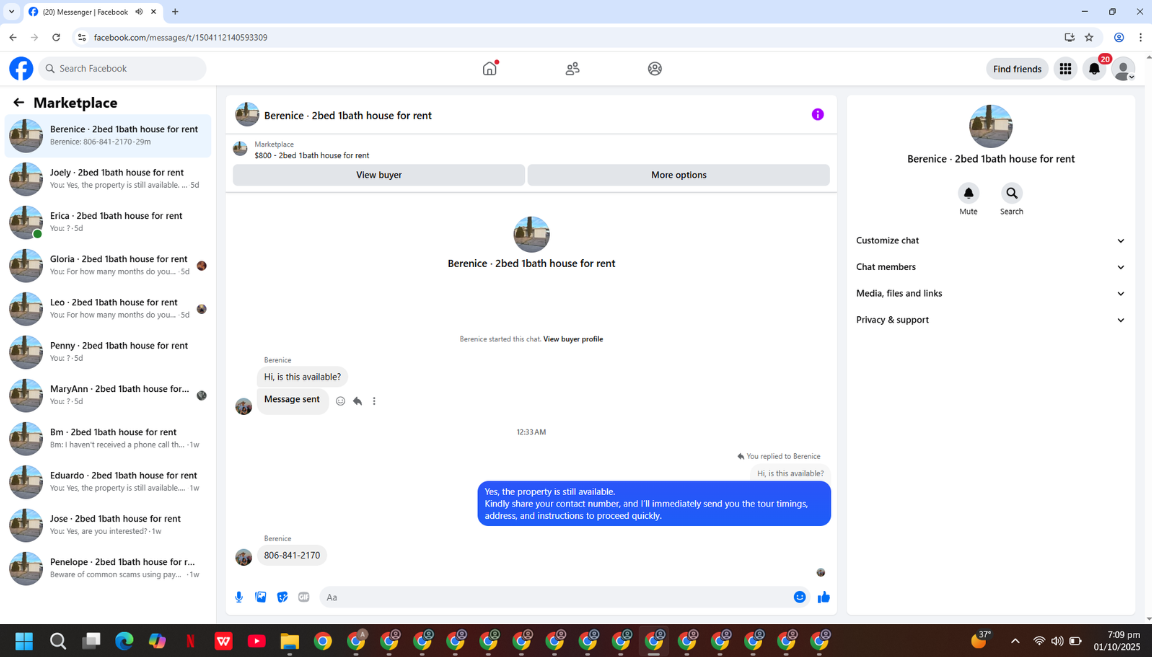The height and width of the screenshot is (657, 1152).
Task: Open the Groups icon in top navigation
Action: pyautogui.click(x=655, y=68)
